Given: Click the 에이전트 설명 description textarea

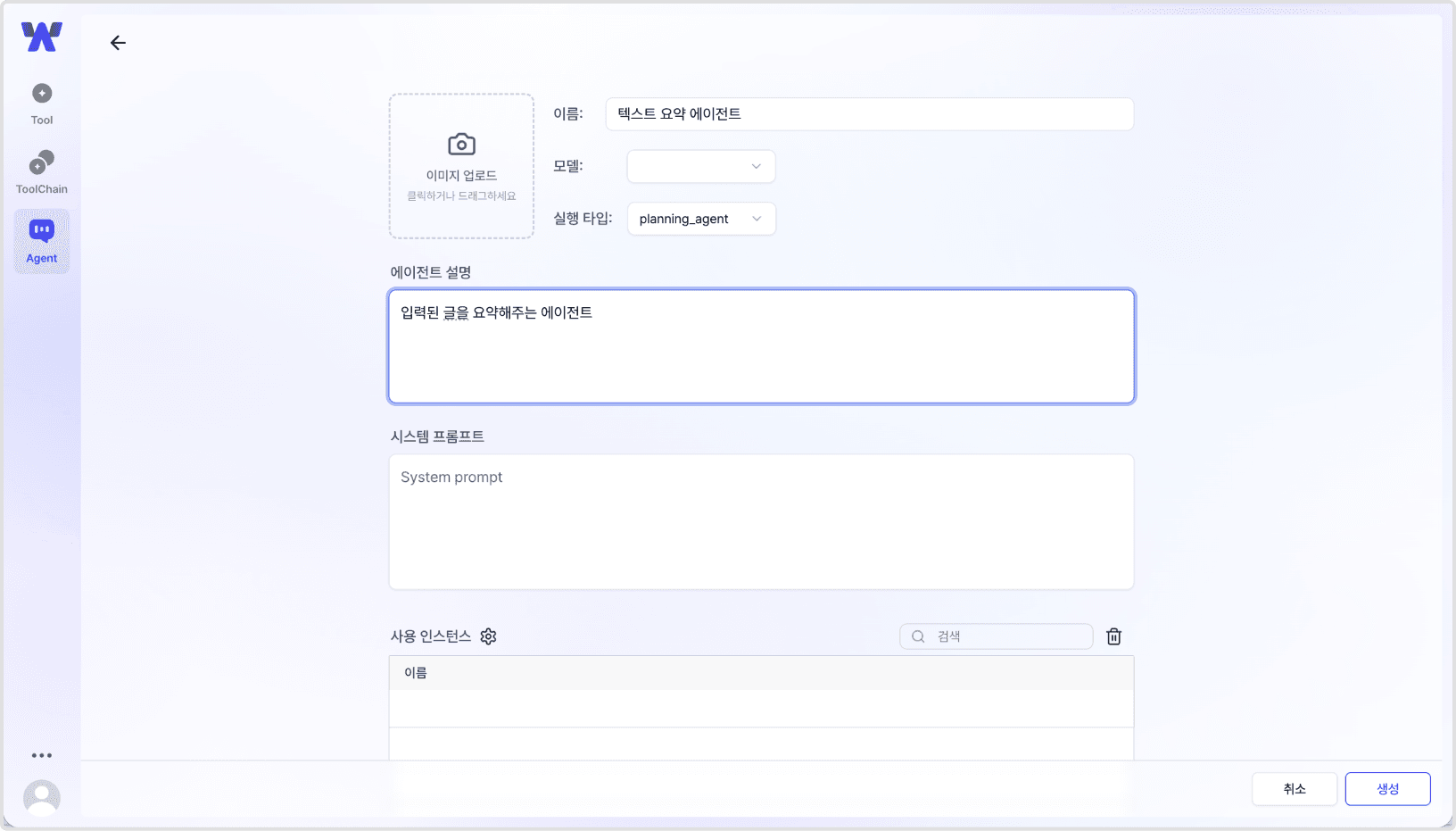Looking at the screenshot, I should pyautogui.click(x=761, y=346).
